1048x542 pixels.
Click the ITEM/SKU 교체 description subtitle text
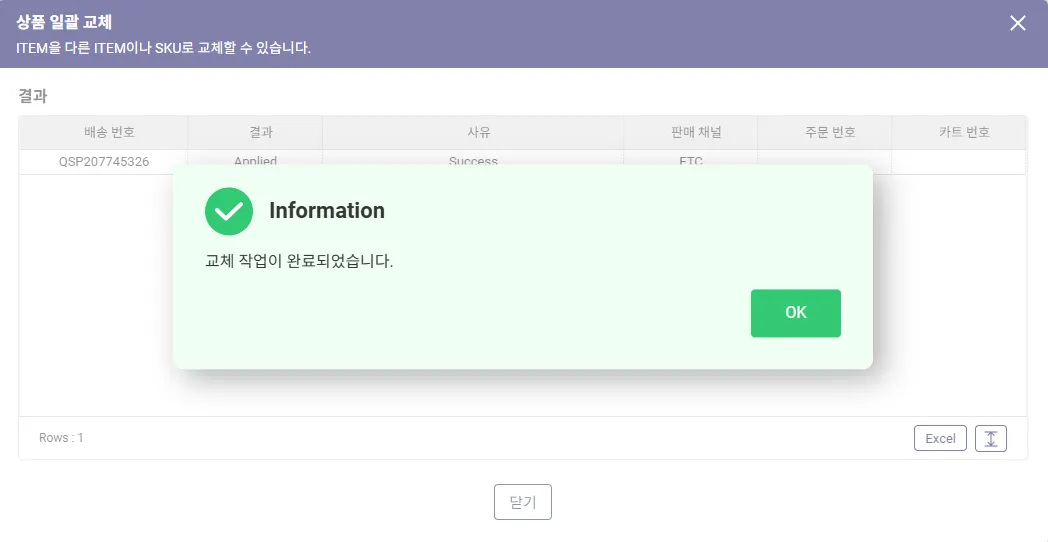click(x=163, y=48)
